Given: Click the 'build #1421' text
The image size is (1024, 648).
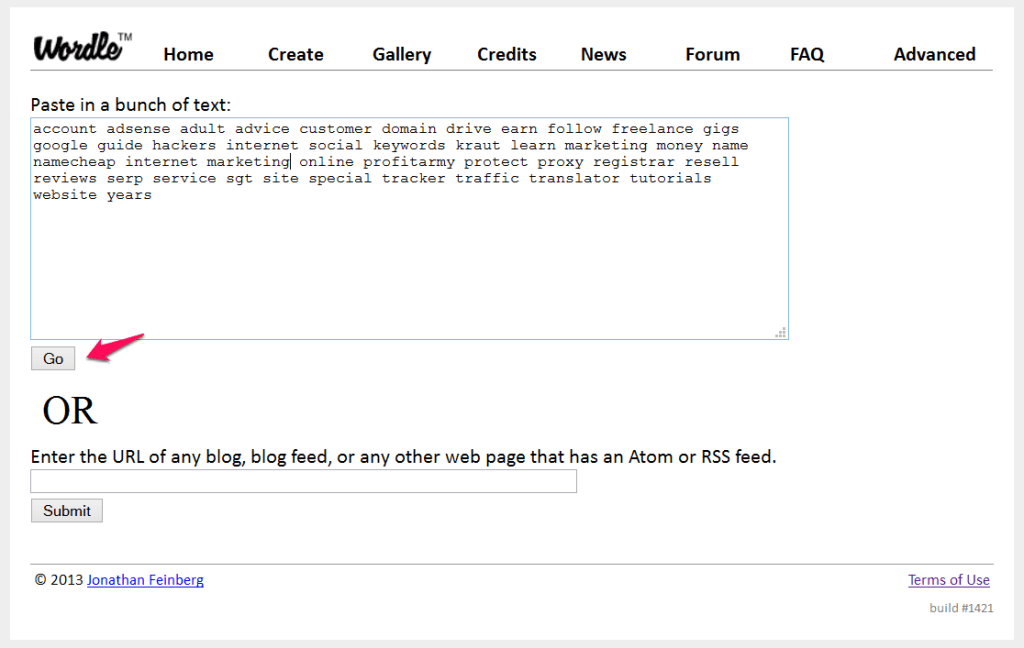Looking at the screenshot, I should click(961, 608).
